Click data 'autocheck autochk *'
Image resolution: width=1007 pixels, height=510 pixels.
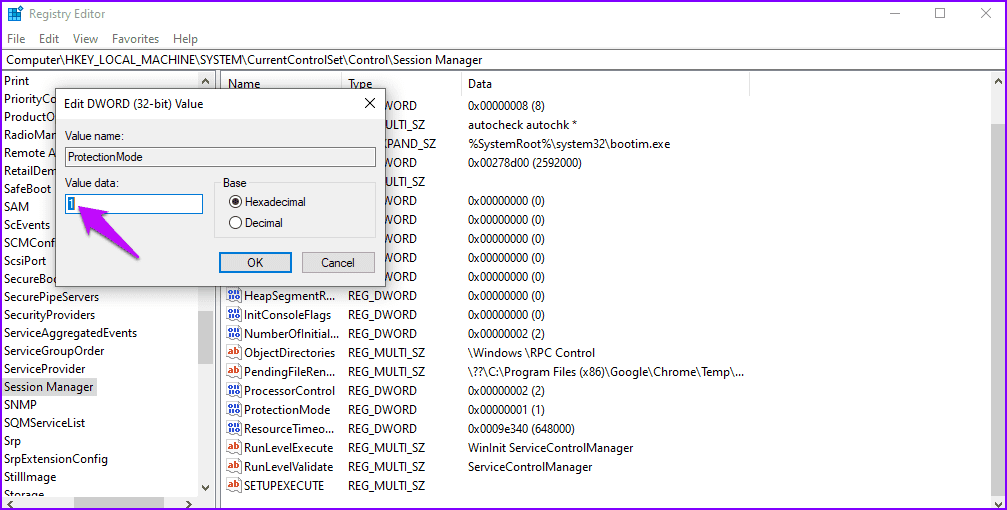tap(523, 125)
